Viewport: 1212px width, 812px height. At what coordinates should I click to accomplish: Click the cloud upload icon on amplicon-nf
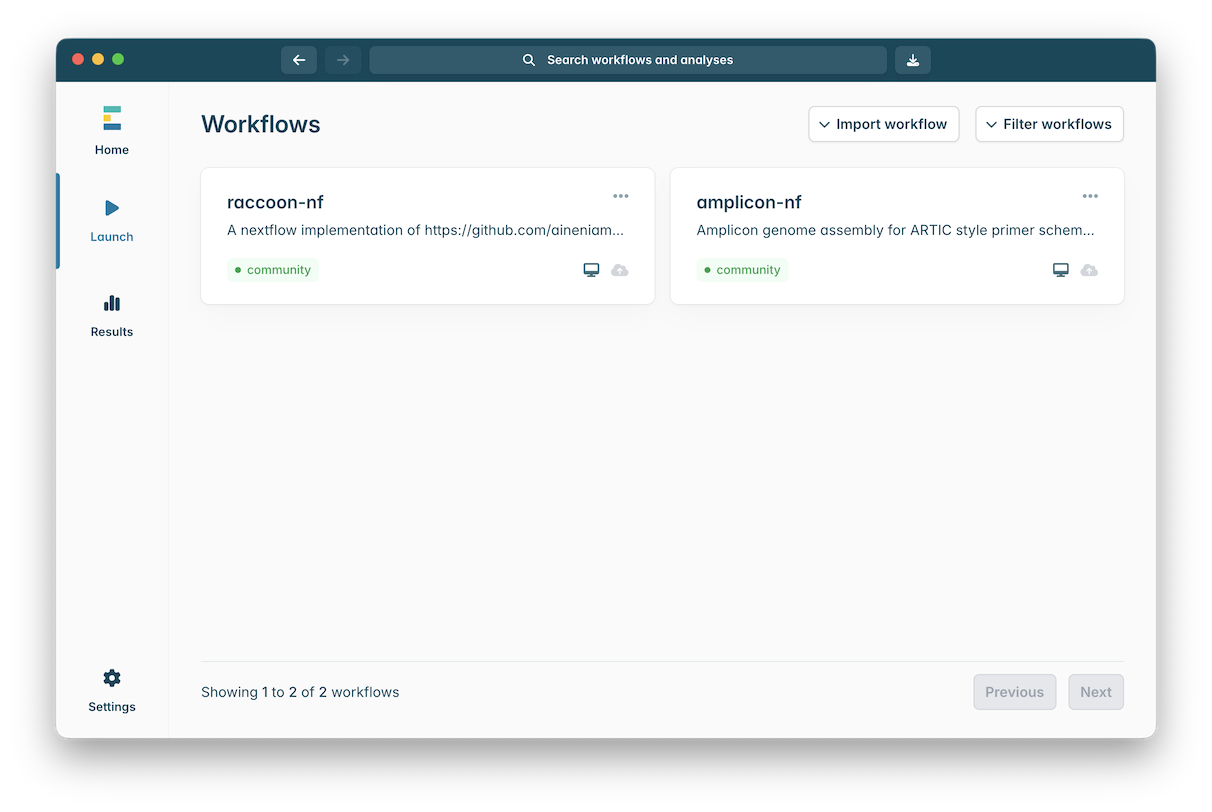[1089, 270]
